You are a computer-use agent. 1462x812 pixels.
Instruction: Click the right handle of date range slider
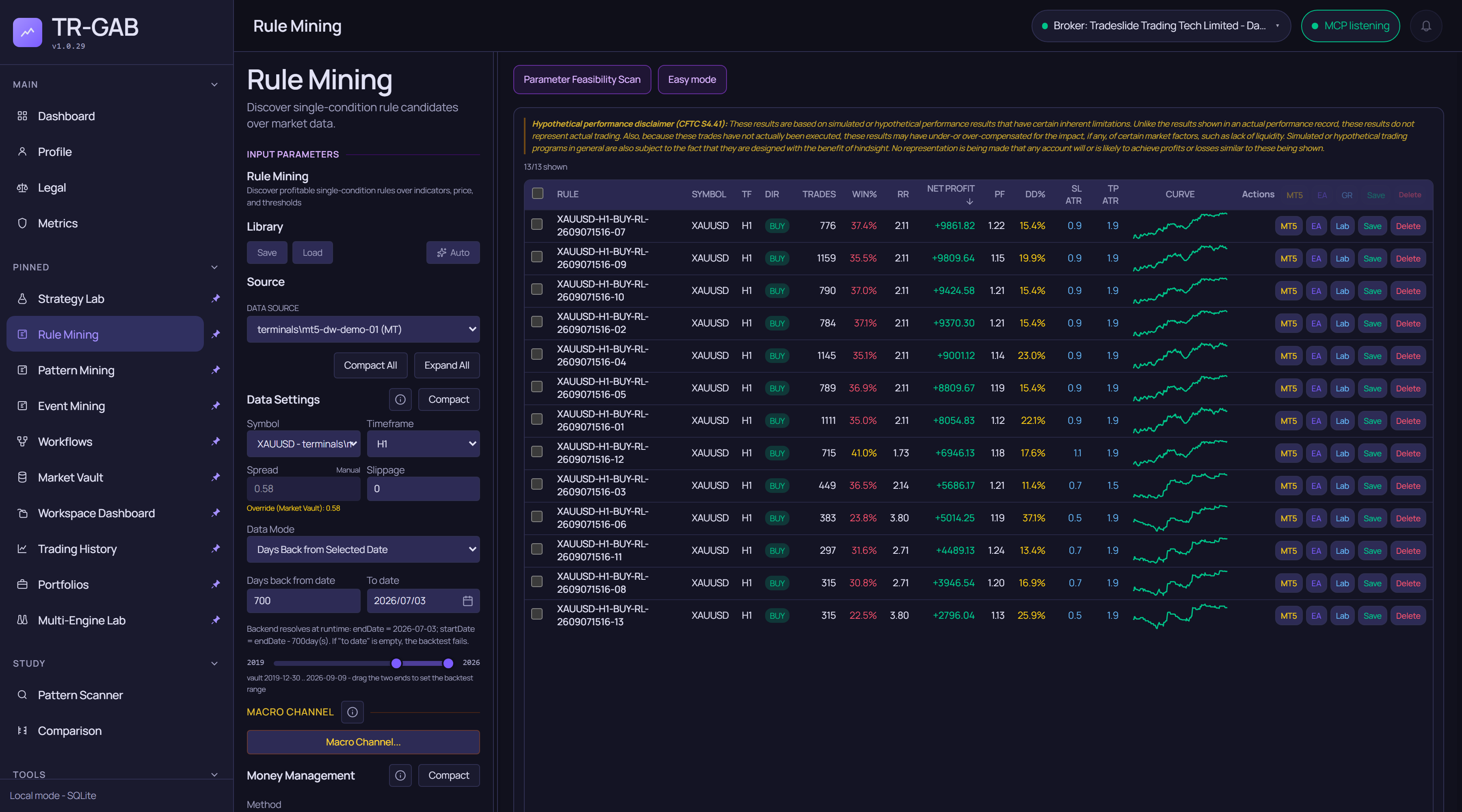coord(448,663)
